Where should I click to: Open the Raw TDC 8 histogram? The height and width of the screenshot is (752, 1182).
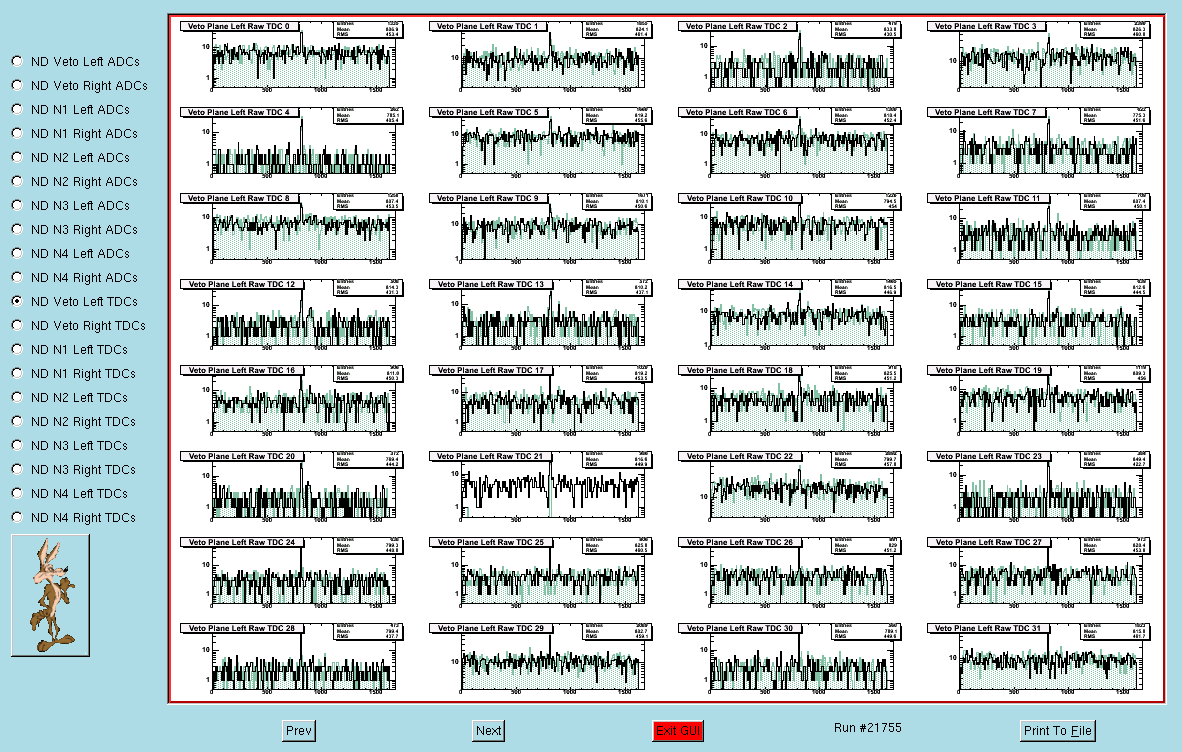pos(292,231)
